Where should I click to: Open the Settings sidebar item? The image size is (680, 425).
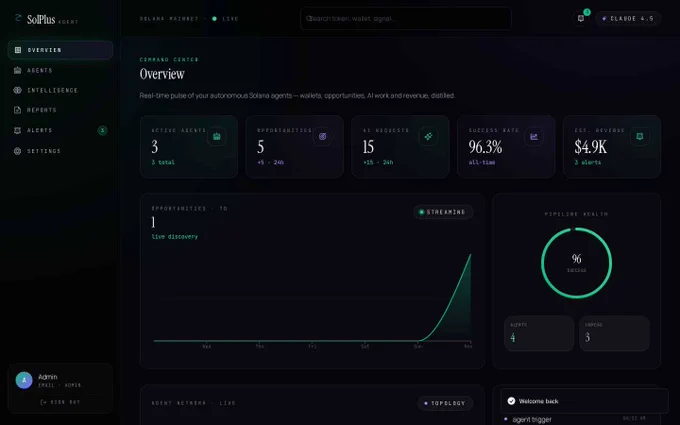coord(60,151)
